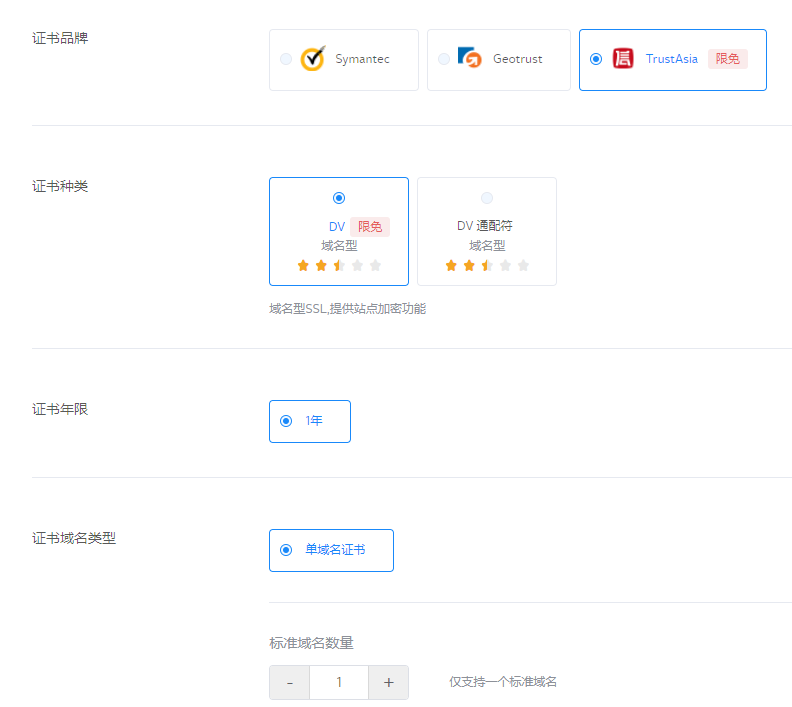Screen dimensions: 792x707
Task: Click the 标准域名数量 number input field
Action: (x=339, y=682)
